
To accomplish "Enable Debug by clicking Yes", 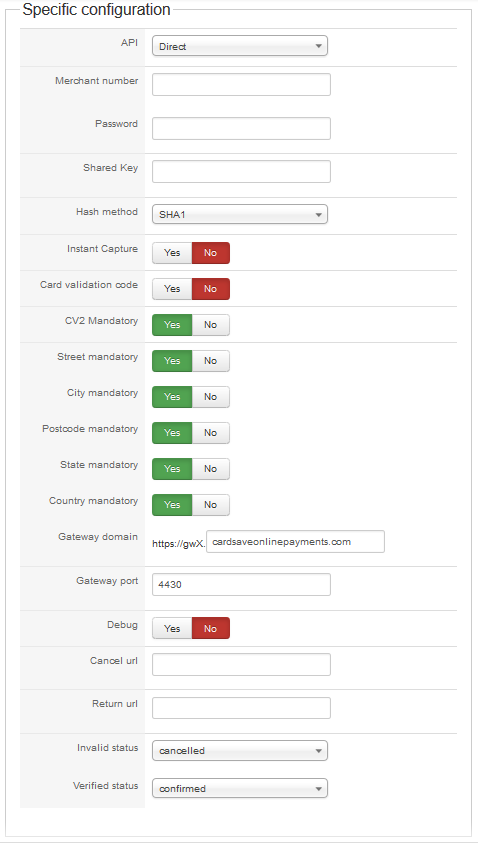I will pos(172,628).
